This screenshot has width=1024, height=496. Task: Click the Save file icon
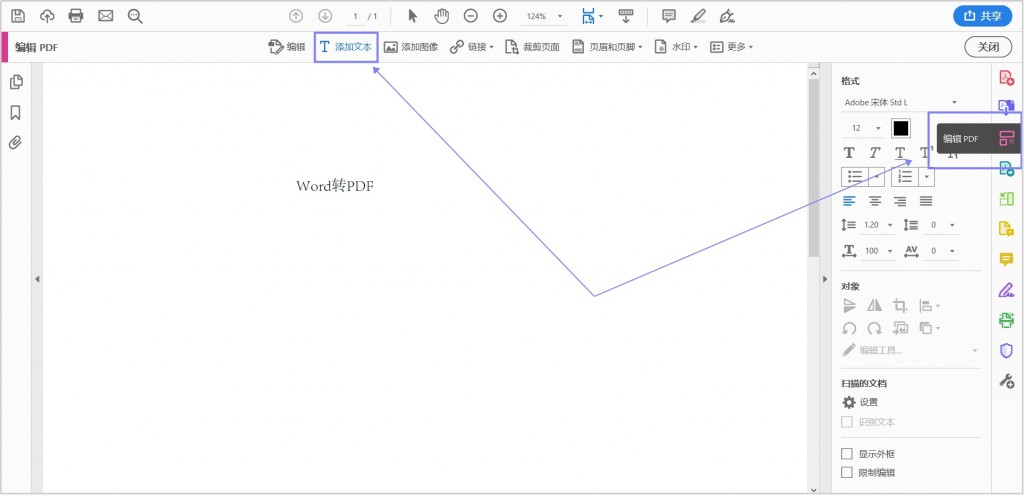pos(18,16)
